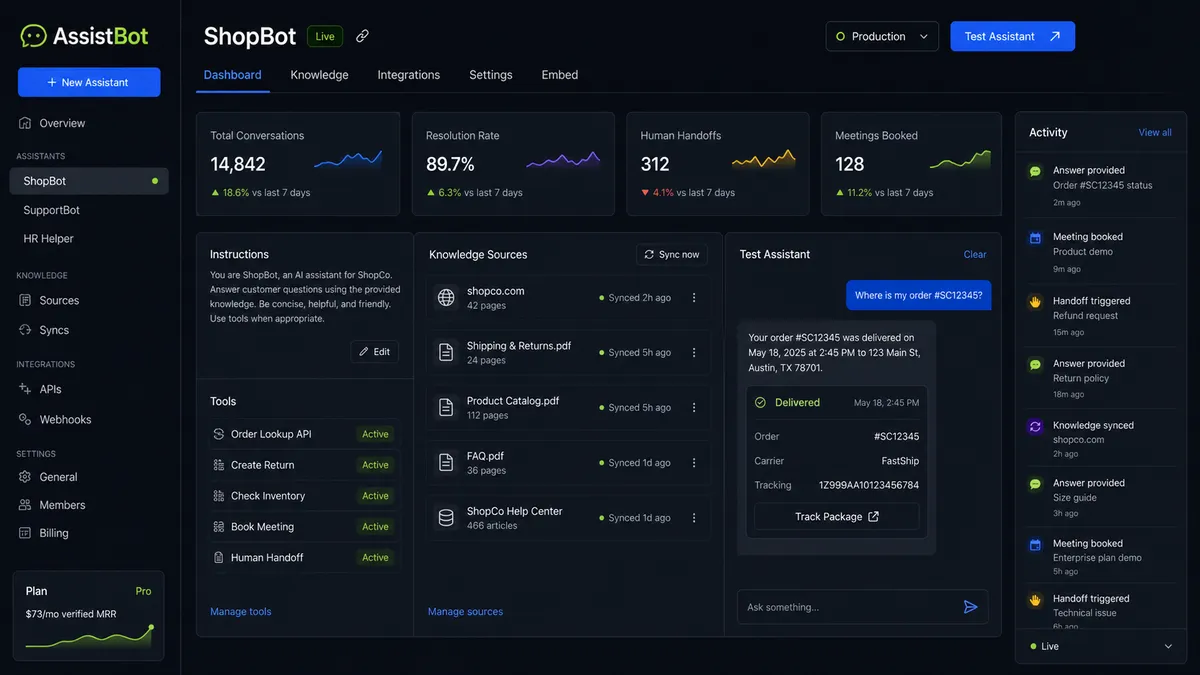Copy ShopBot link icon next to Live badge
This screenshot has width=1200, height=675.
tap(363, 36)
